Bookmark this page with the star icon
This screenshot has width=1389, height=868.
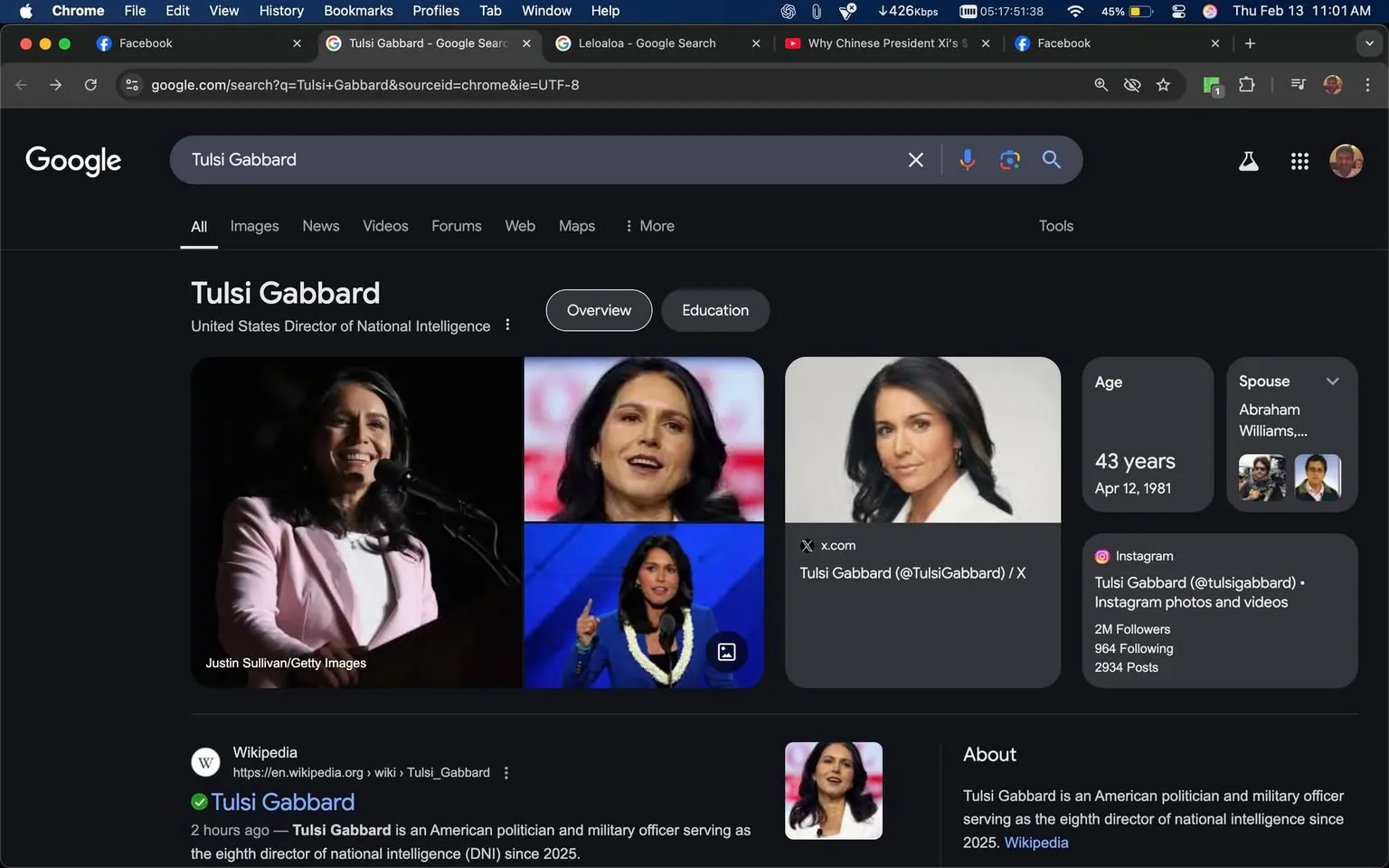[x=1164, y=84]
